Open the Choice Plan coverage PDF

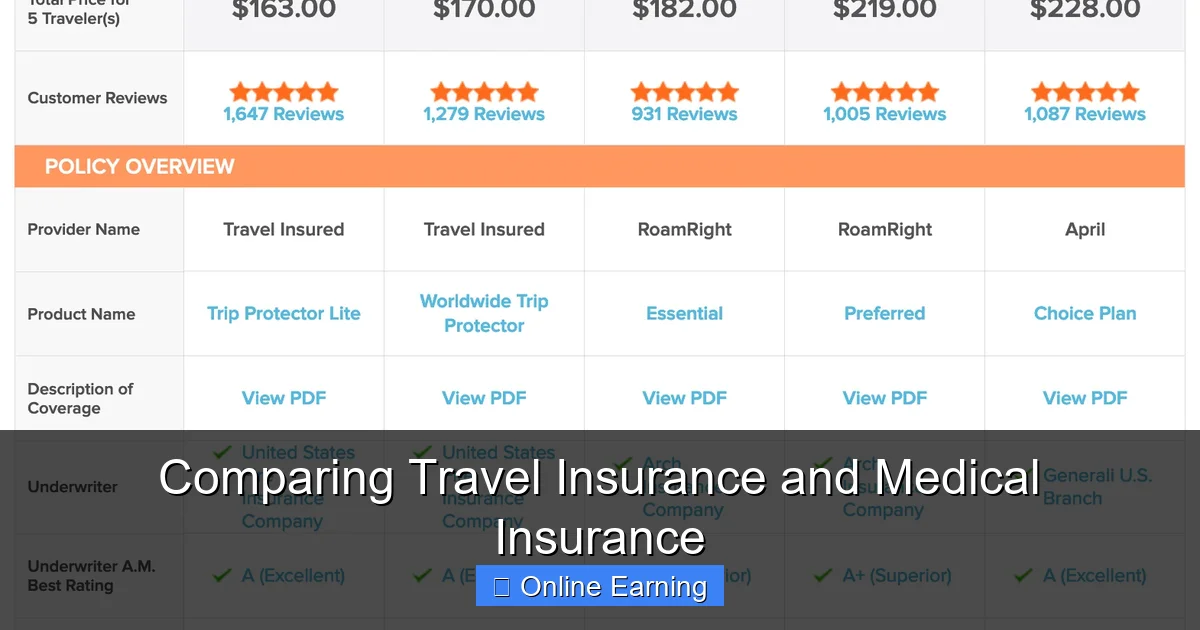click(1085, 397)
